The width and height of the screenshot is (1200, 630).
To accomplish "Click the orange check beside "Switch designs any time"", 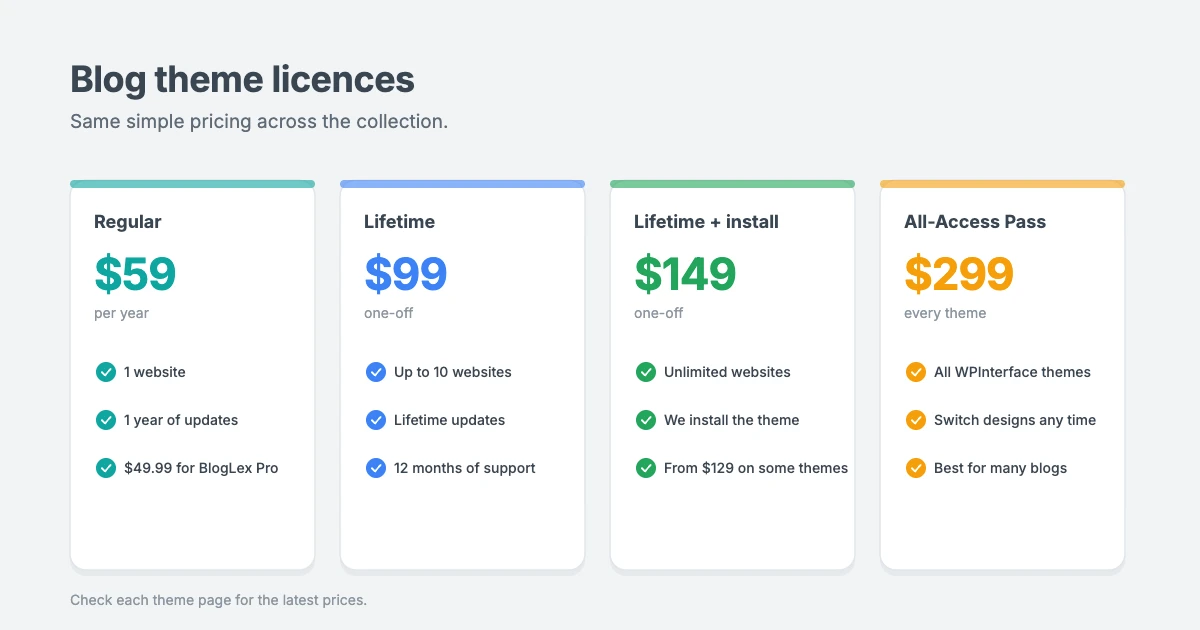I will coord(915,420).
